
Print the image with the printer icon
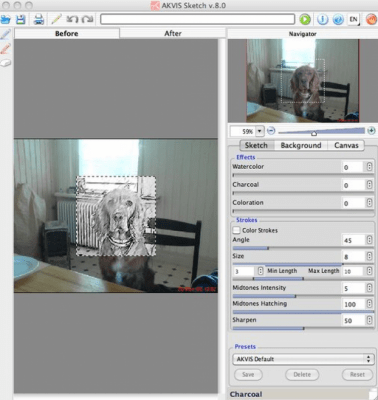[x=39, y=19]
